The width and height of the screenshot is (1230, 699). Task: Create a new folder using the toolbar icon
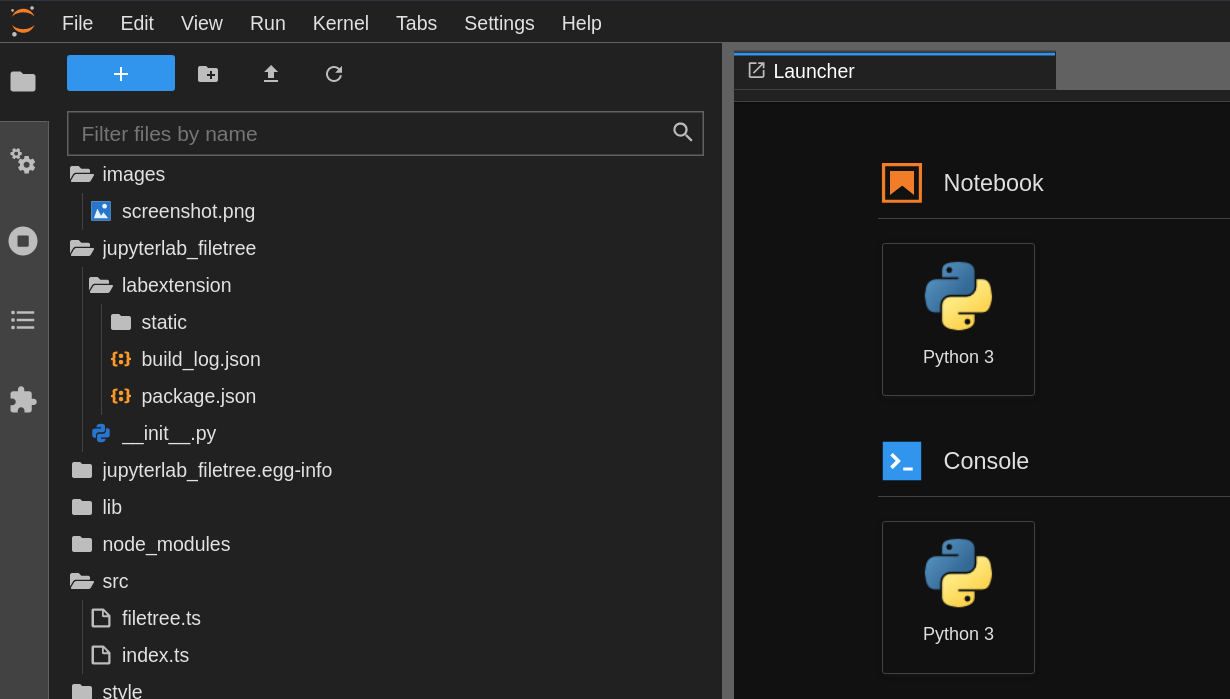click(x=207, y=73)
